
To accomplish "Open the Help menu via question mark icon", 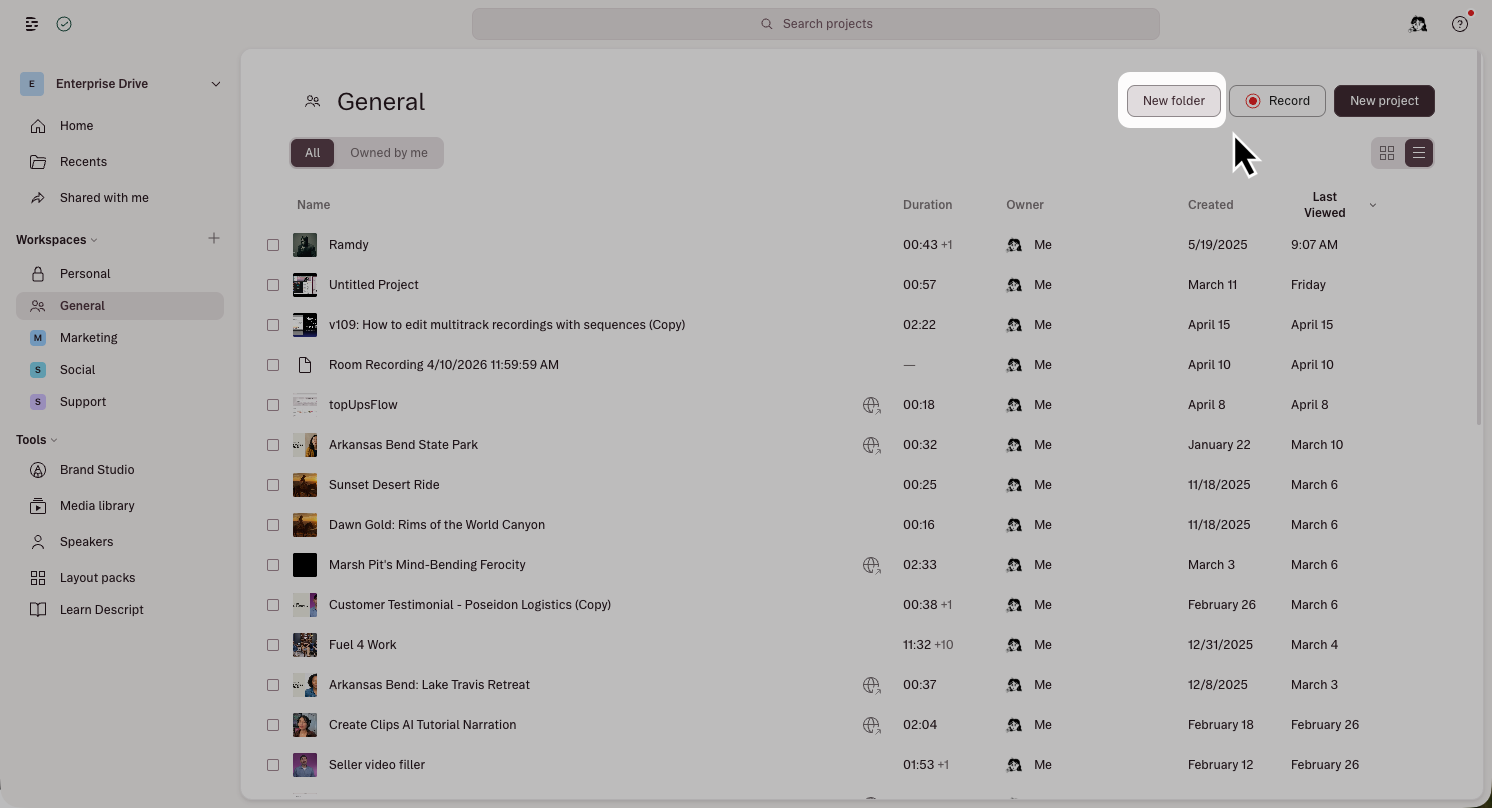I will pos(1459,23).
